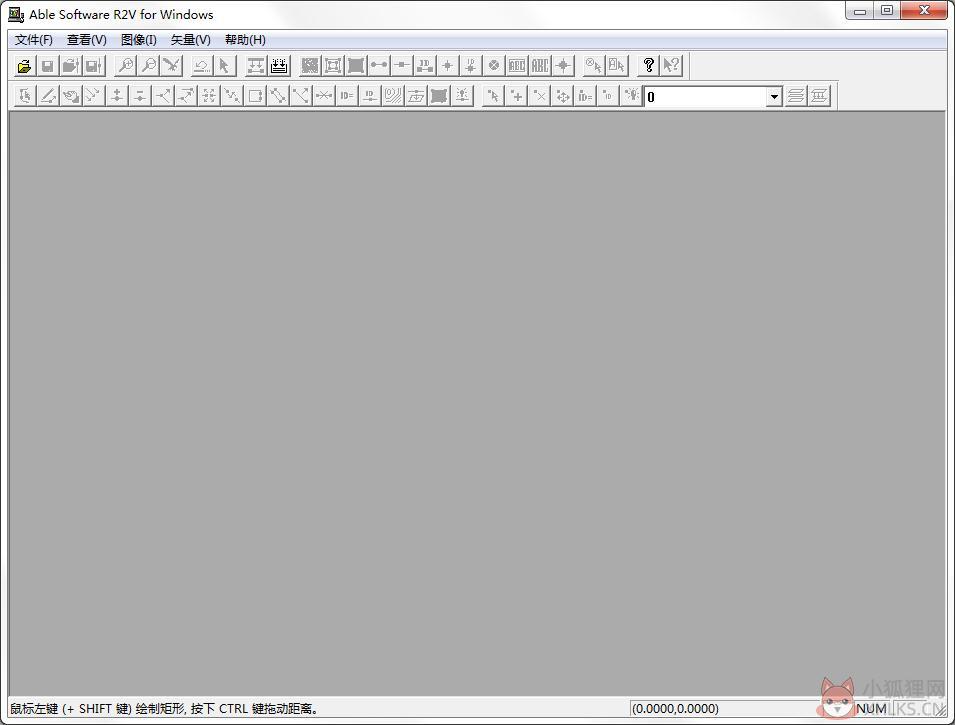Click the bold question mark help icon
Image resolution: width=955 pixels, height=725 pixels.
pos(648,65)
